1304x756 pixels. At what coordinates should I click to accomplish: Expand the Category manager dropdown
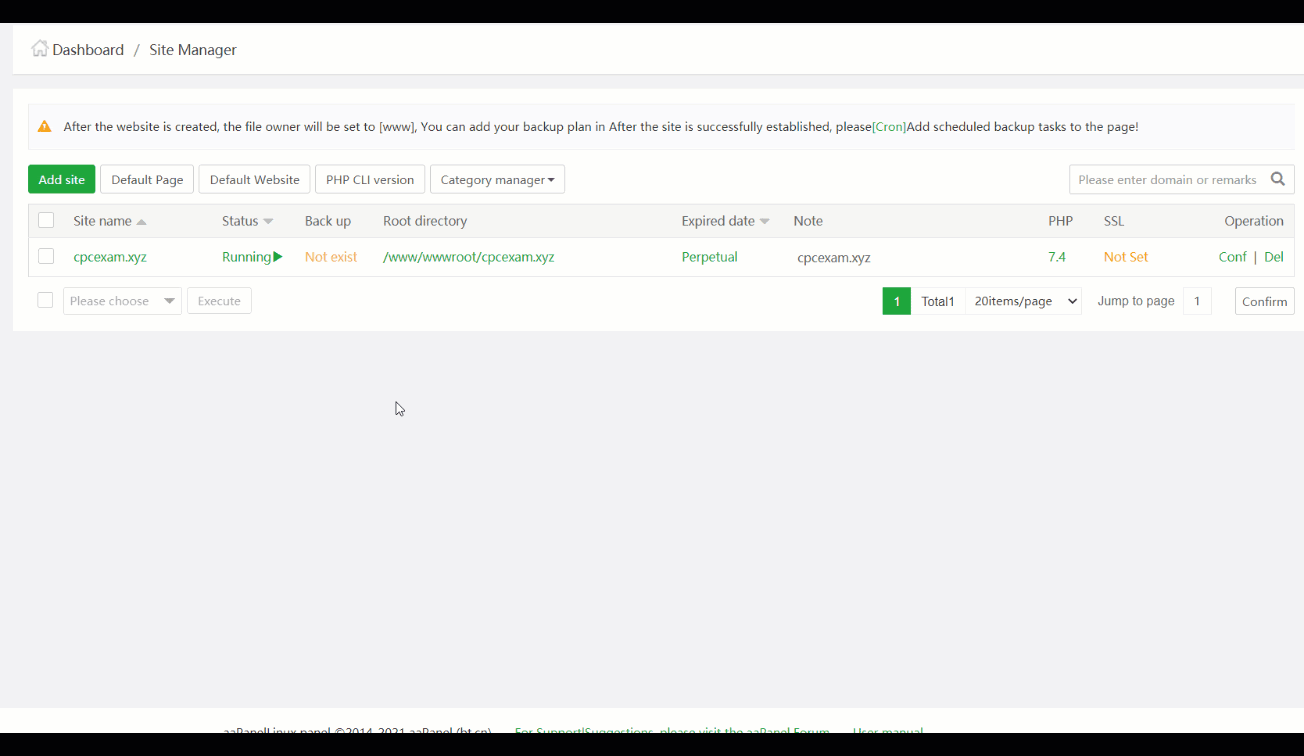(x=497, y=179)
